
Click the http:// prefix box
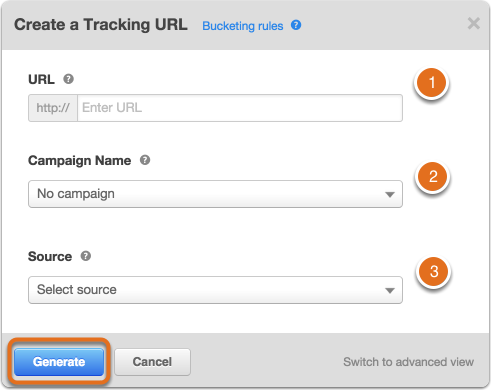click(x=53, y=108)
